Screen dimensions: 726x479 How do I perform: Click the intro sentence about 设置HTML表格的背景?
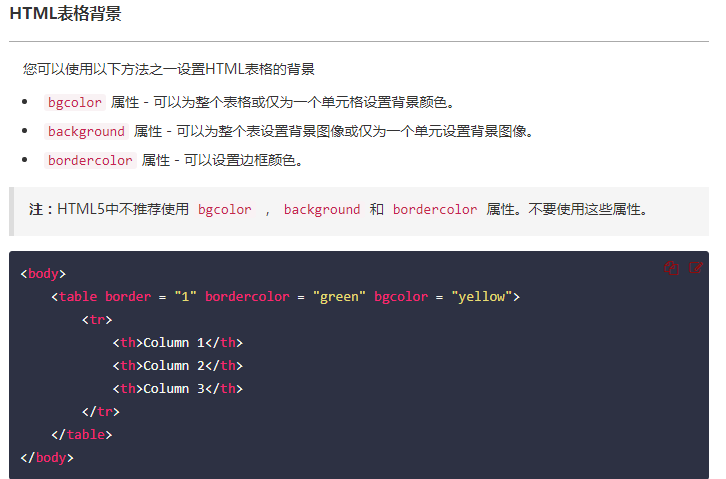pos(169,70)
